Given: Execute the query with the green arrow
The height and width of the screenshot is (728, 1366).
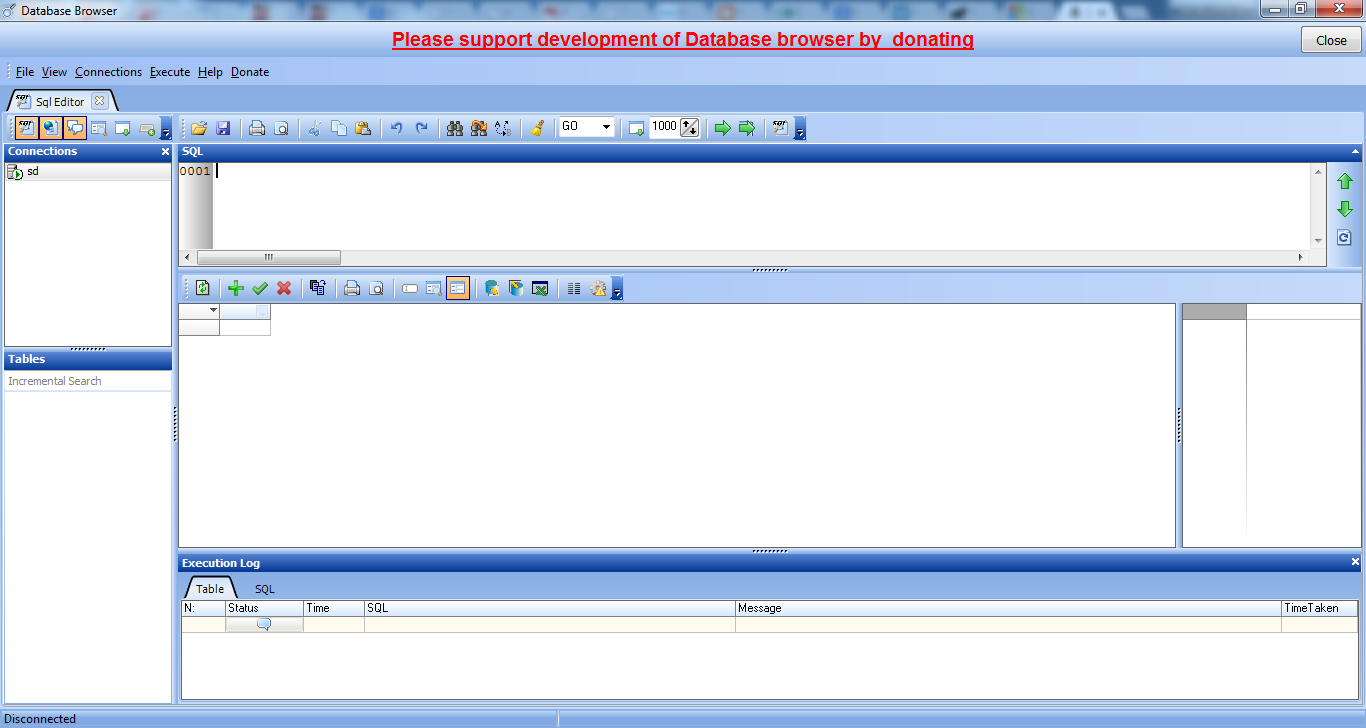Looking at the screenshot, I should 723,128.
